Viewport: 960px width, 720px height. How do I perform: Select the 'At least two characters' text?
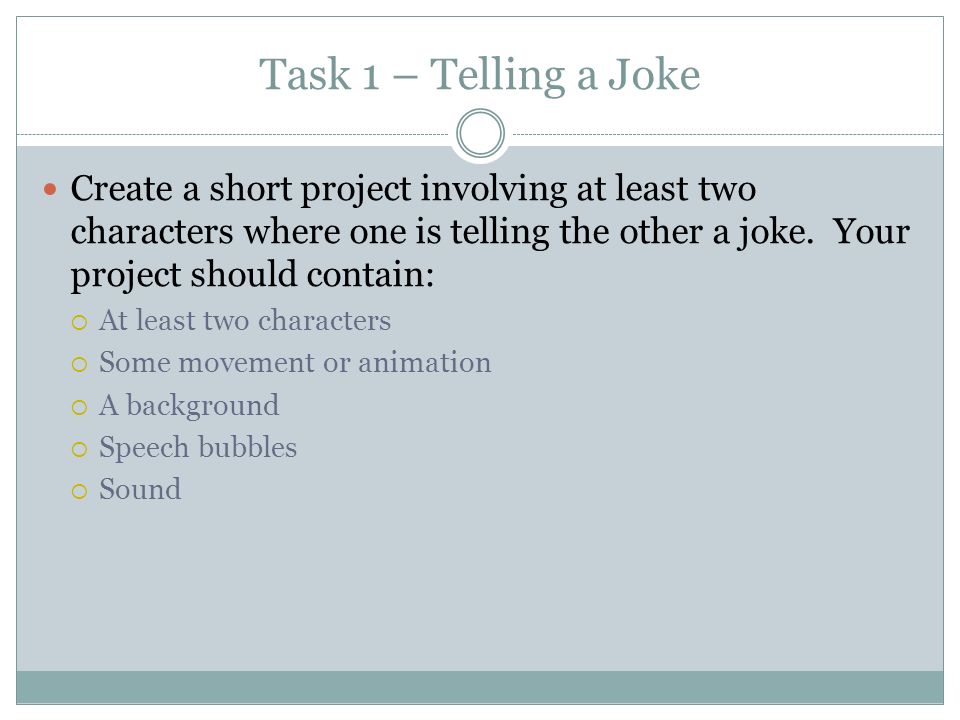[x=245, y=320]
